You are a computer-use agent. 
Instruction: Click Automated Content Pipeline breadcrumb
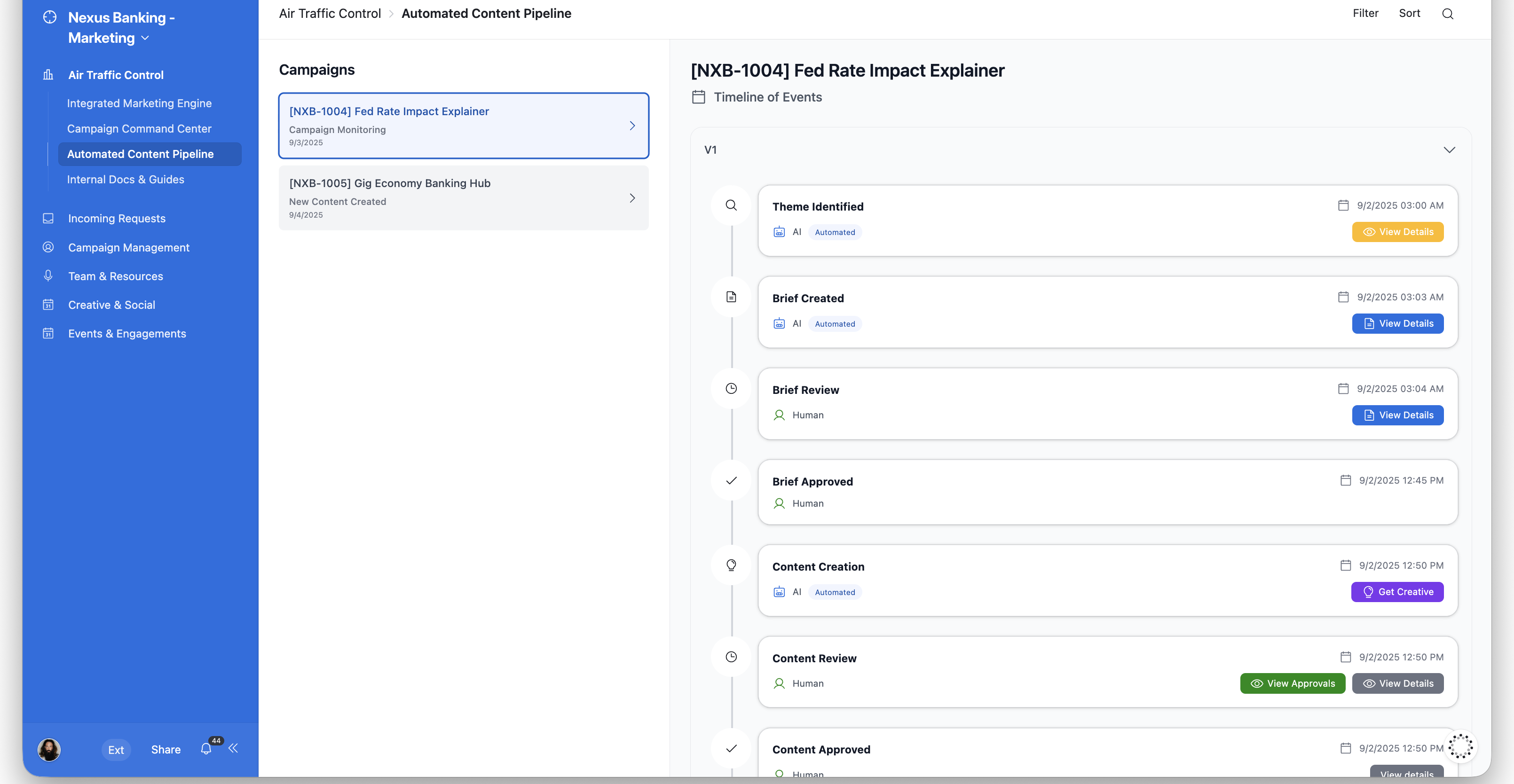click(486, 14)
